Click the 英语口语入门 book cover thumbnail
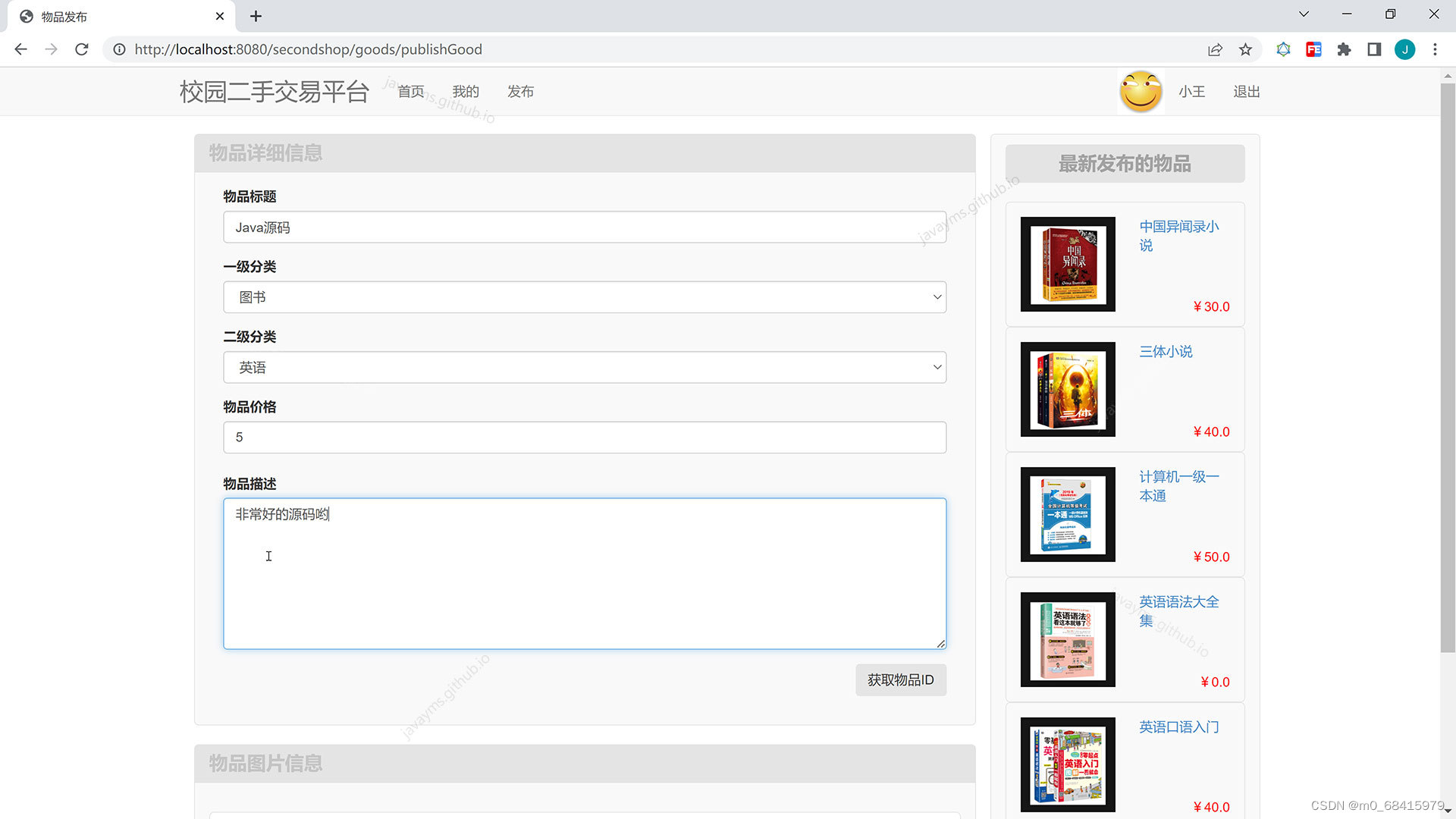The image size is (1456, 819). click(1068, 764)
